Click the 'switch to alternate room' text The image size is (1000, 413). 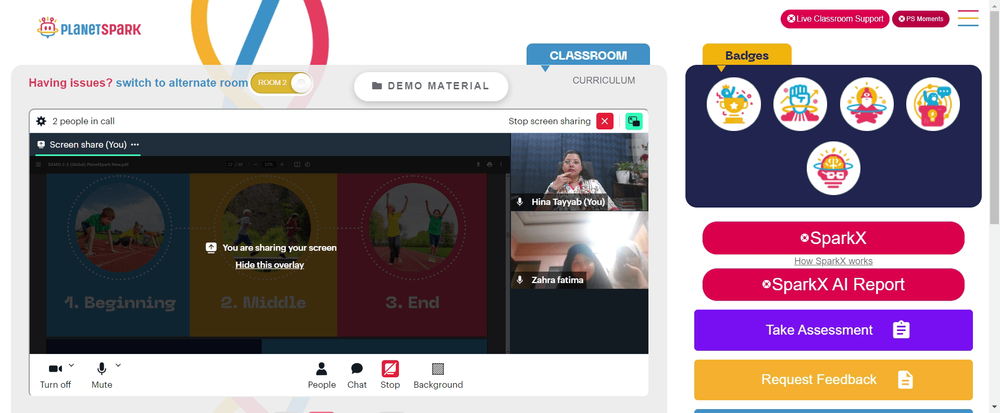coord(182,83)
